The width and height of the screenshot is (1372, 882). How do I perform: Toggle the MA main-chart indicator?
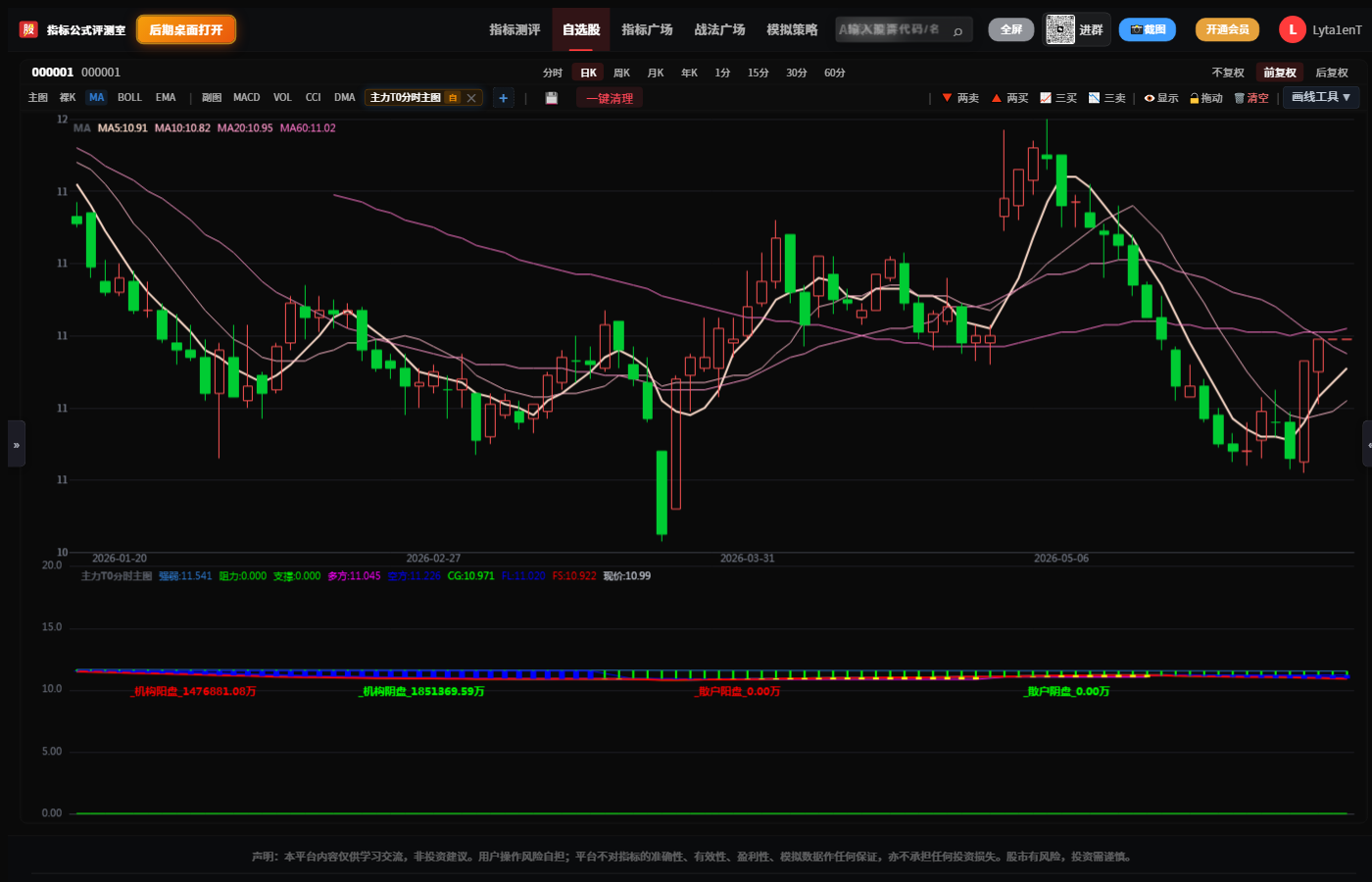[x=96, y=97]
